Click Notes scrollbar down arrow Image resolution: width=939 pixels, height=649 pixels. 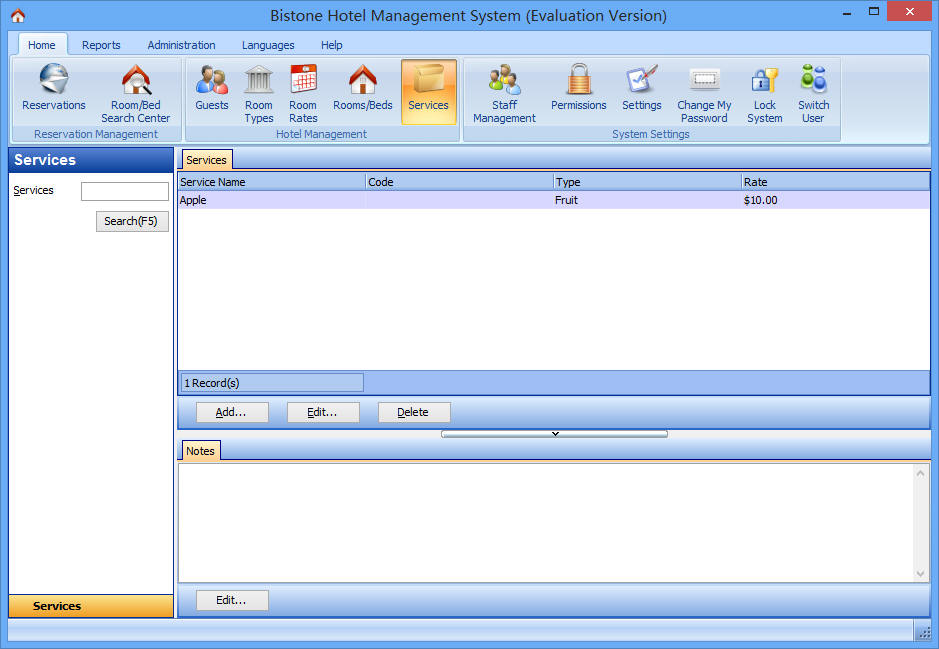(x=920, y=574)
